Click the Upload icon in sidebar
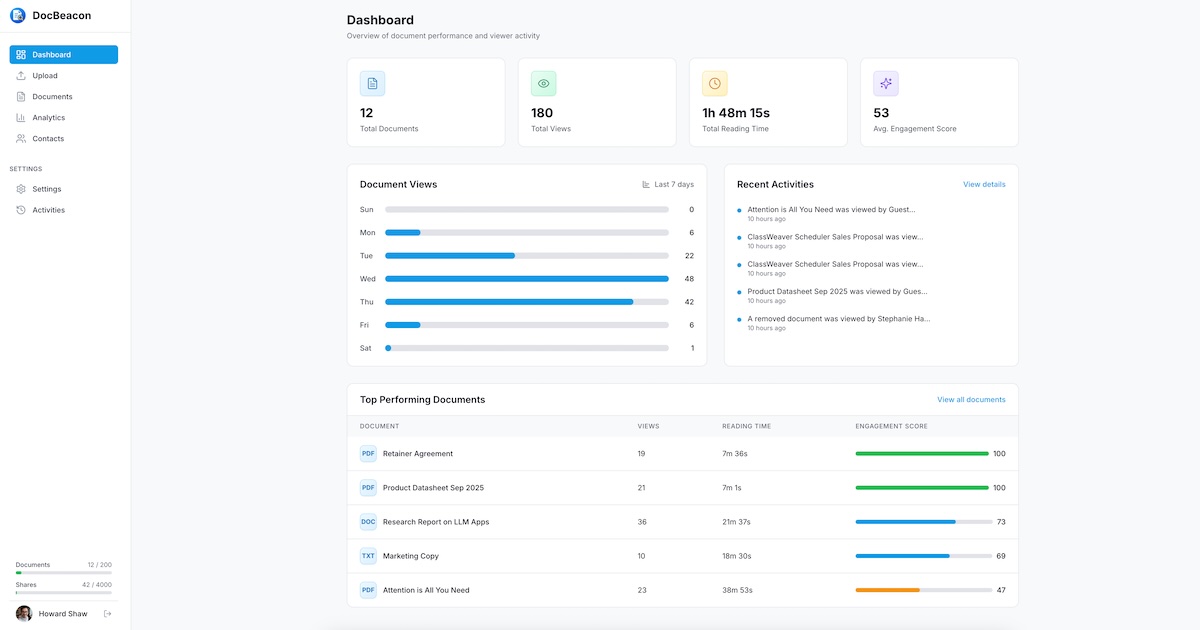 point(21,76)
